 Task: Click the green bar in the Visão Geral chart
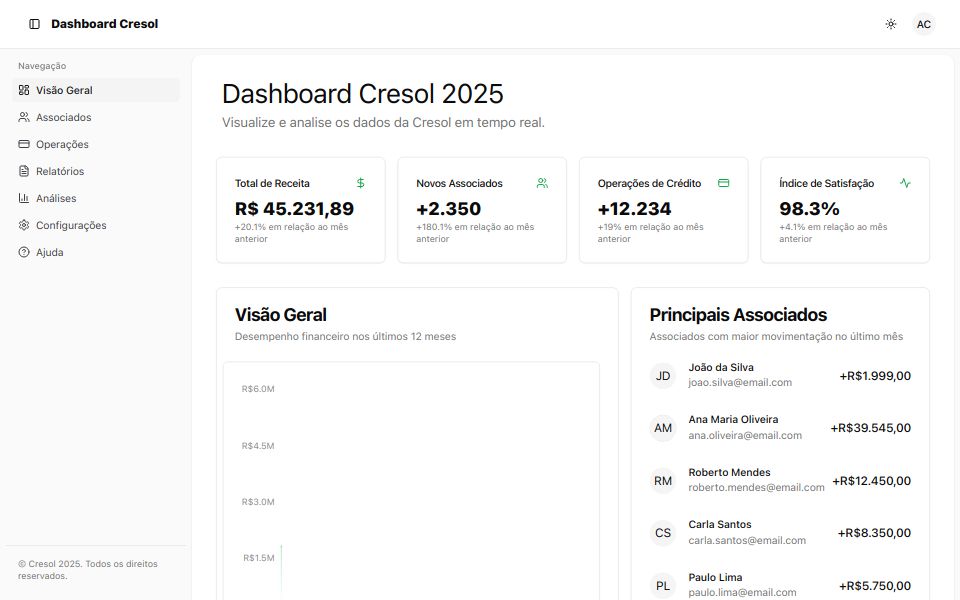[x=281, y=568]
